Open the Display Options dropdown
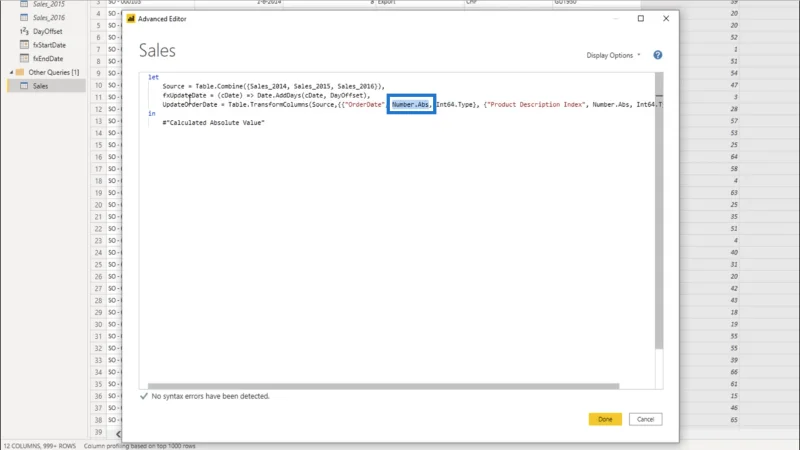The height and width of the screenshot is (450, 800). [613, 55]
